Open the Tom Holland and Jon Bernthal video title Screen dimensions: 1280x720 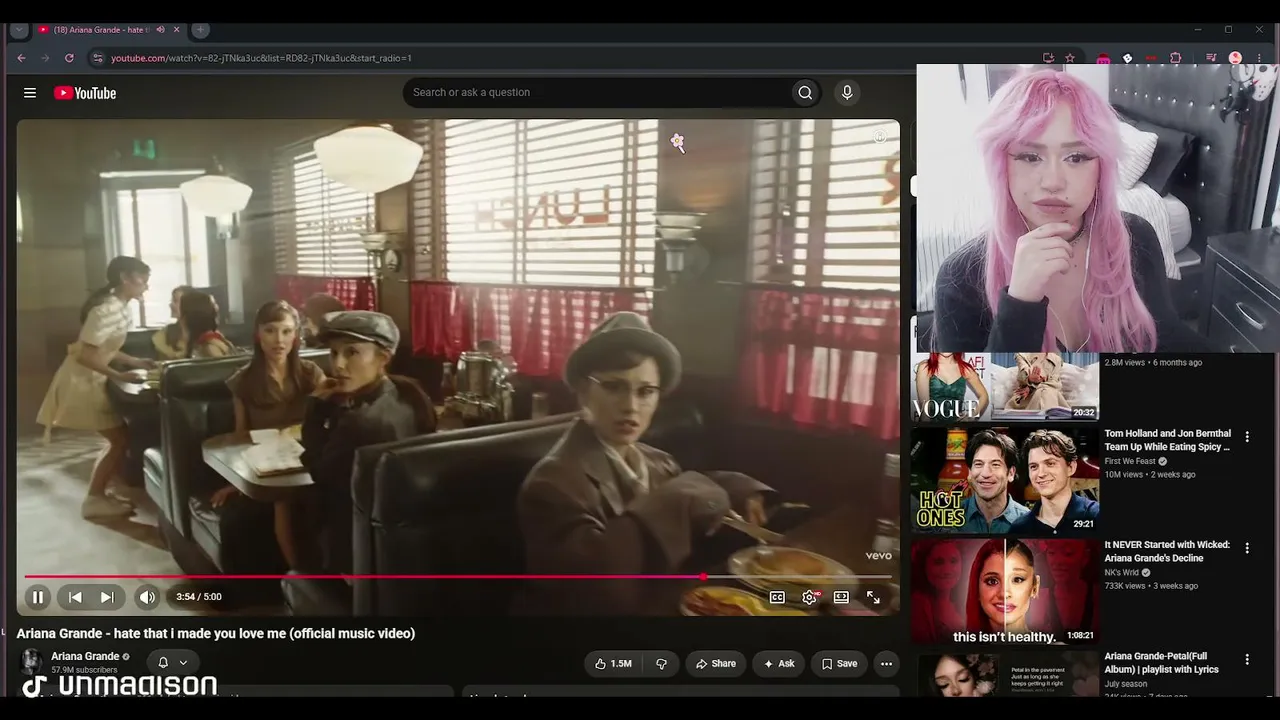(1167, 440)
